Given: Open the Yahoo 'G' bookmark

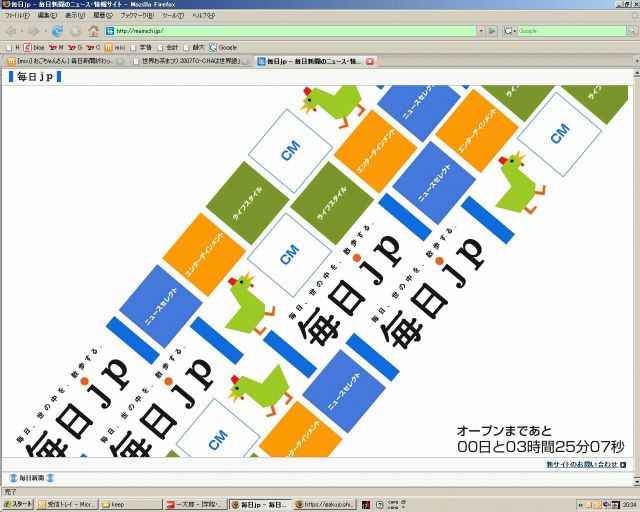Looking at the screenshot, I should click(x=75, y=47).
